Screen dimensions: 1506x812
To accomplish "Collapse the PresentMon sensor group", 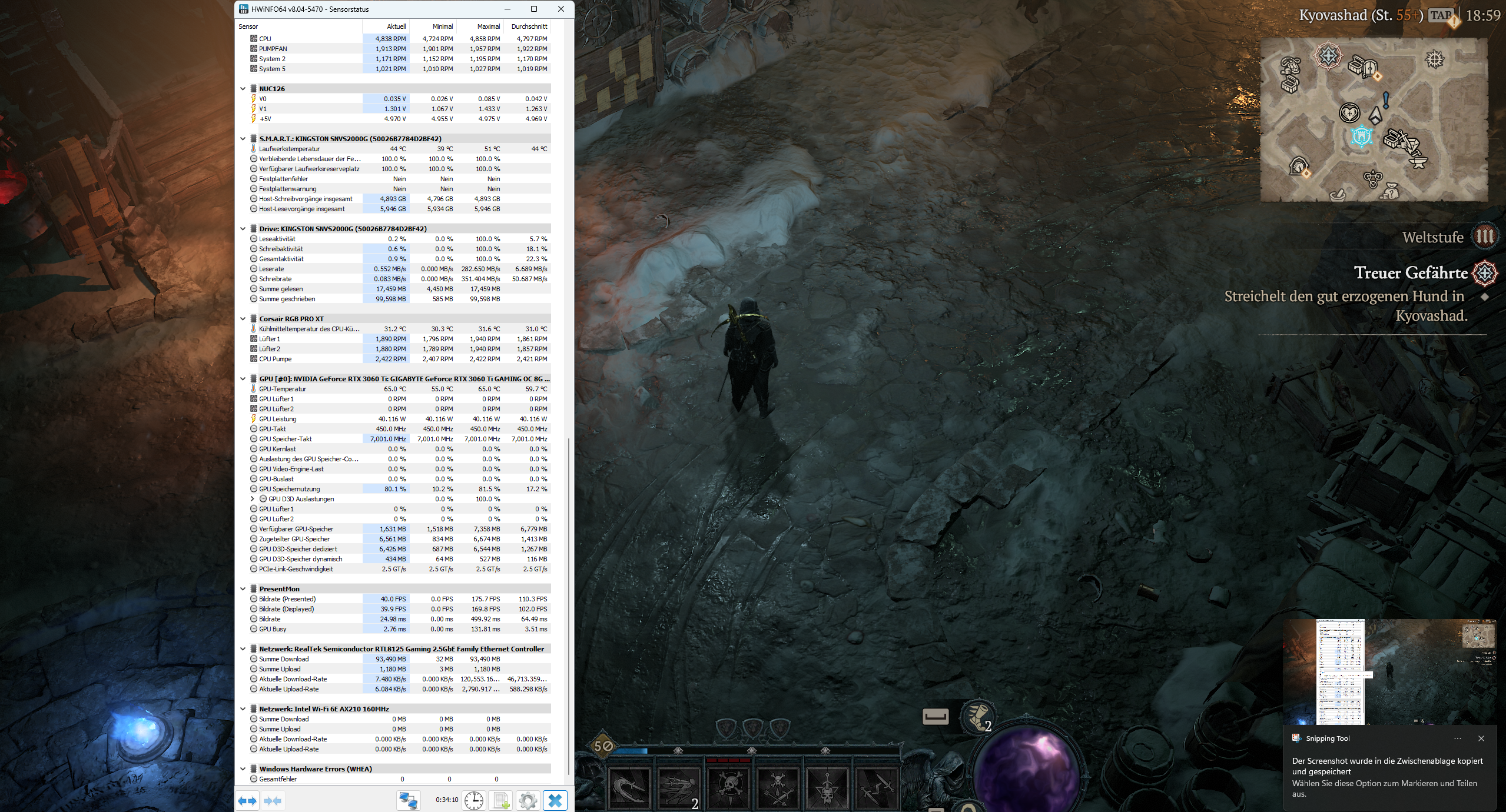I will point(243,589).
